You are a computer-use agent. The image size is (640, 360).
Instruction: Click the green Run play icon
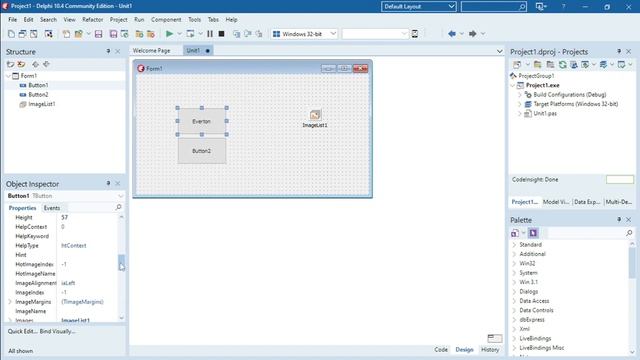click(x=169, y=34)
